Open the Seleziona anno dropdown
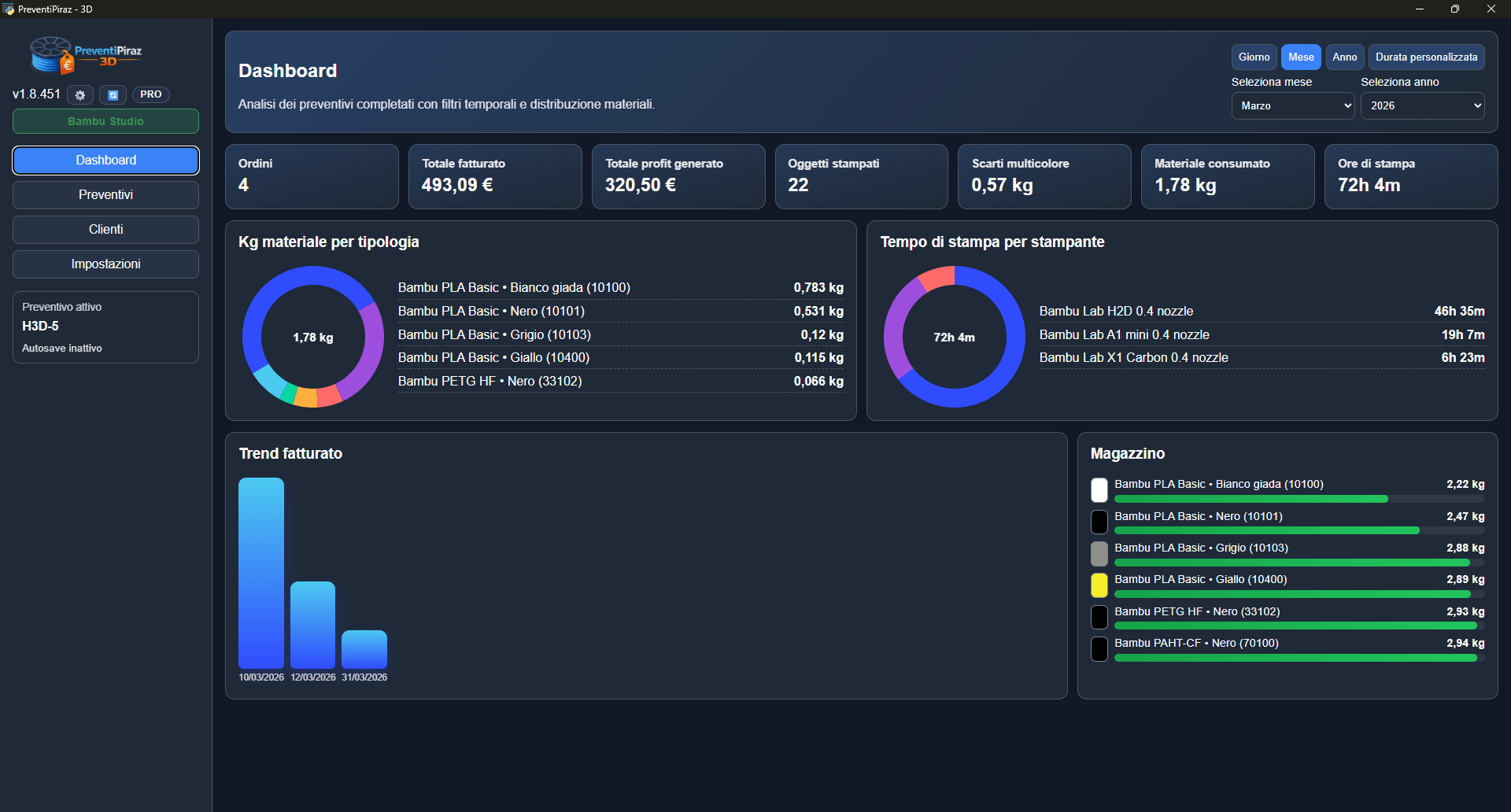 pyautogui.click(x=1422, y=106)
